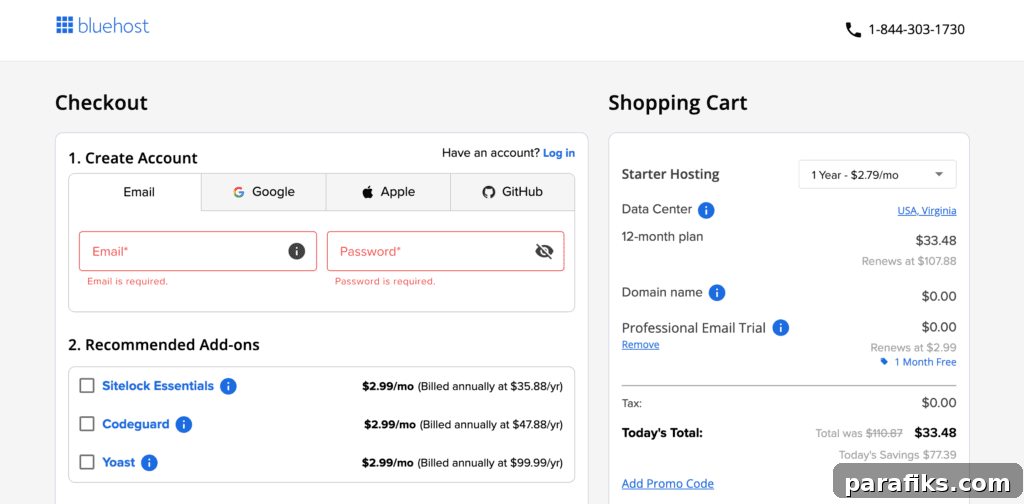1024x504 pixels.
Task: Click the struck-through $110.87 total
Action: click(884, 433)
